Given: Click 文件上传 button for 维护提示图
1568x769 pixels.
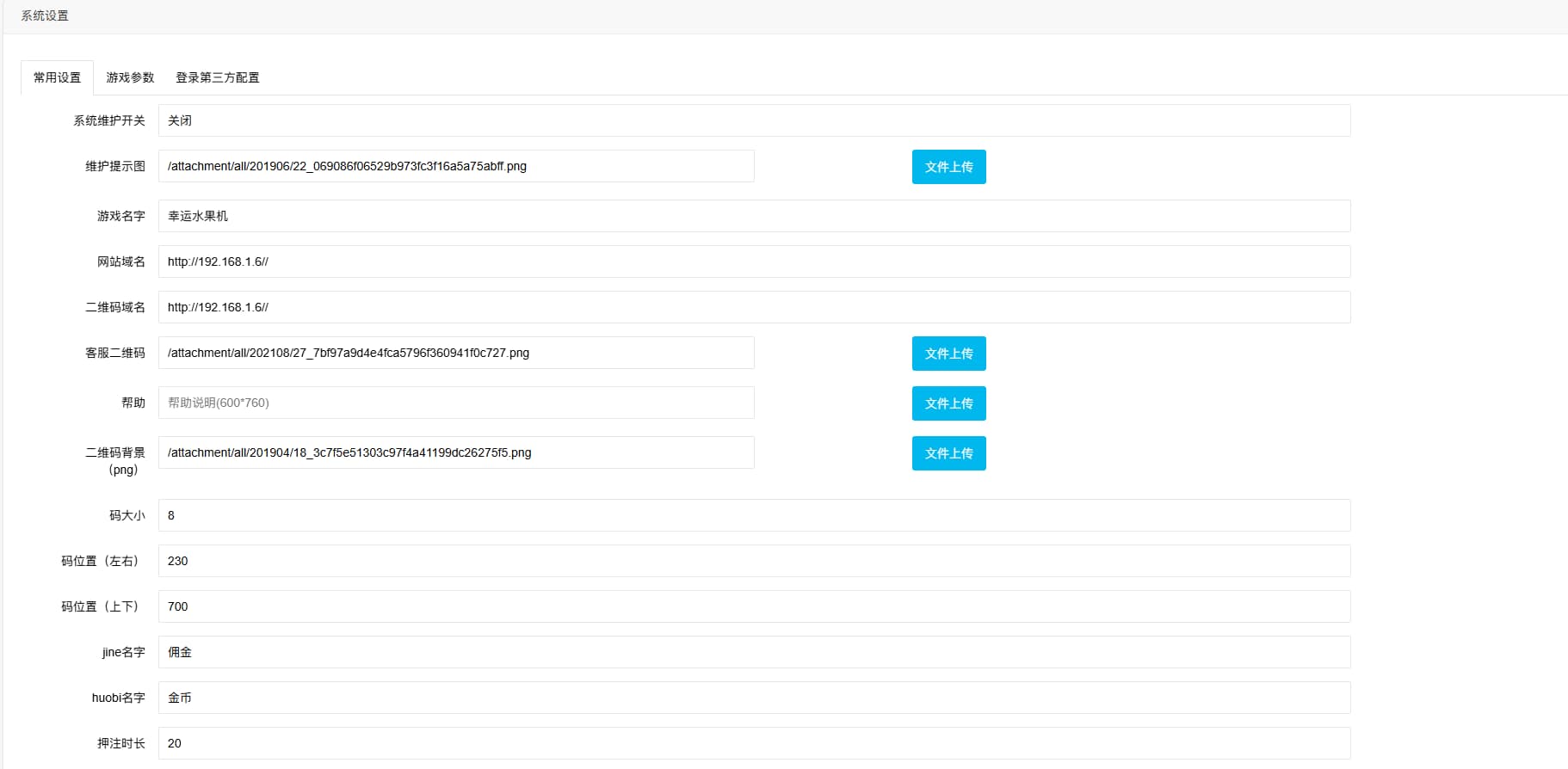Looking at the screenshot, I should (x=948, y=167).
